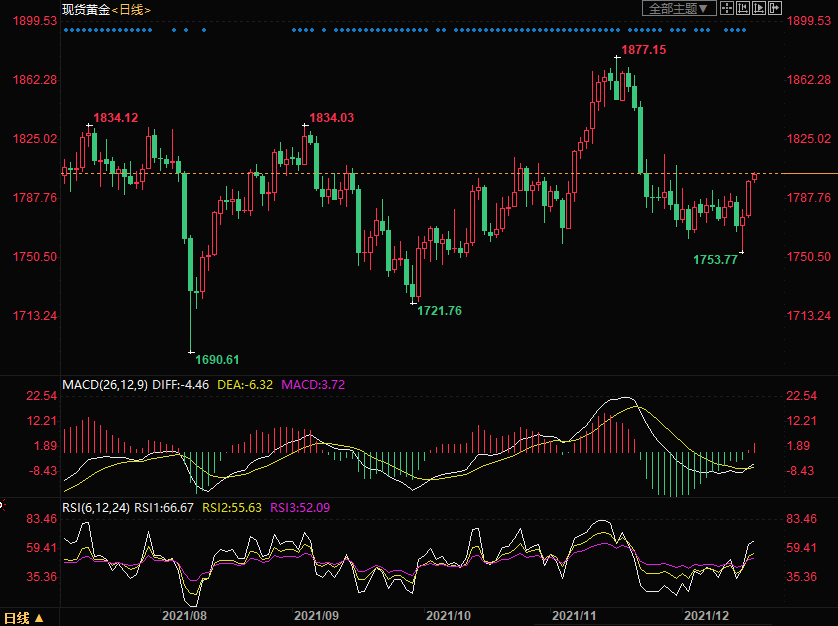Click the chart replay play icon
This screenshot has width=838, height=626.
coord(759,8)
